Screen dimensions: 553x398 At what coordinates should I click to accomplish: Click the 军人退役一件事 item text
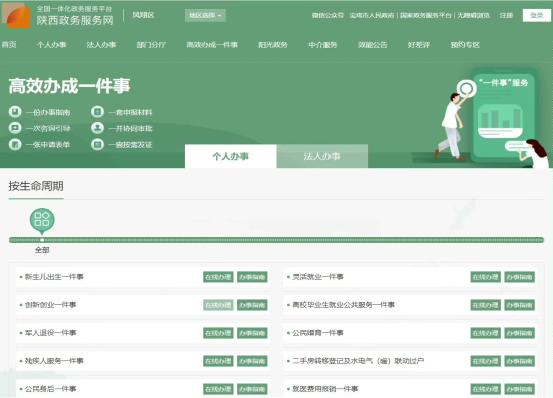click(50, 333)
